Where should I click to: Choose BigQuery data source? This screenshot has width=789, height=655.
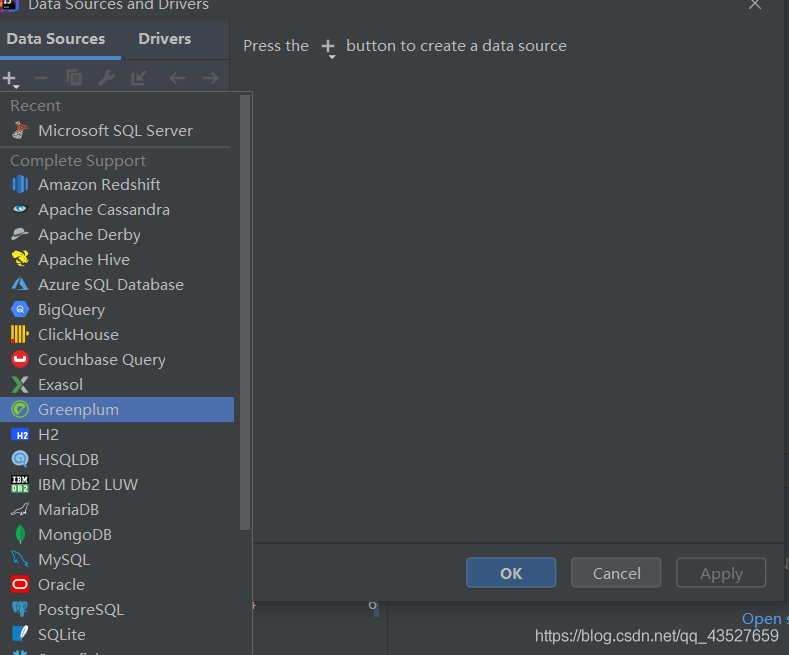(x=117, y=309)
